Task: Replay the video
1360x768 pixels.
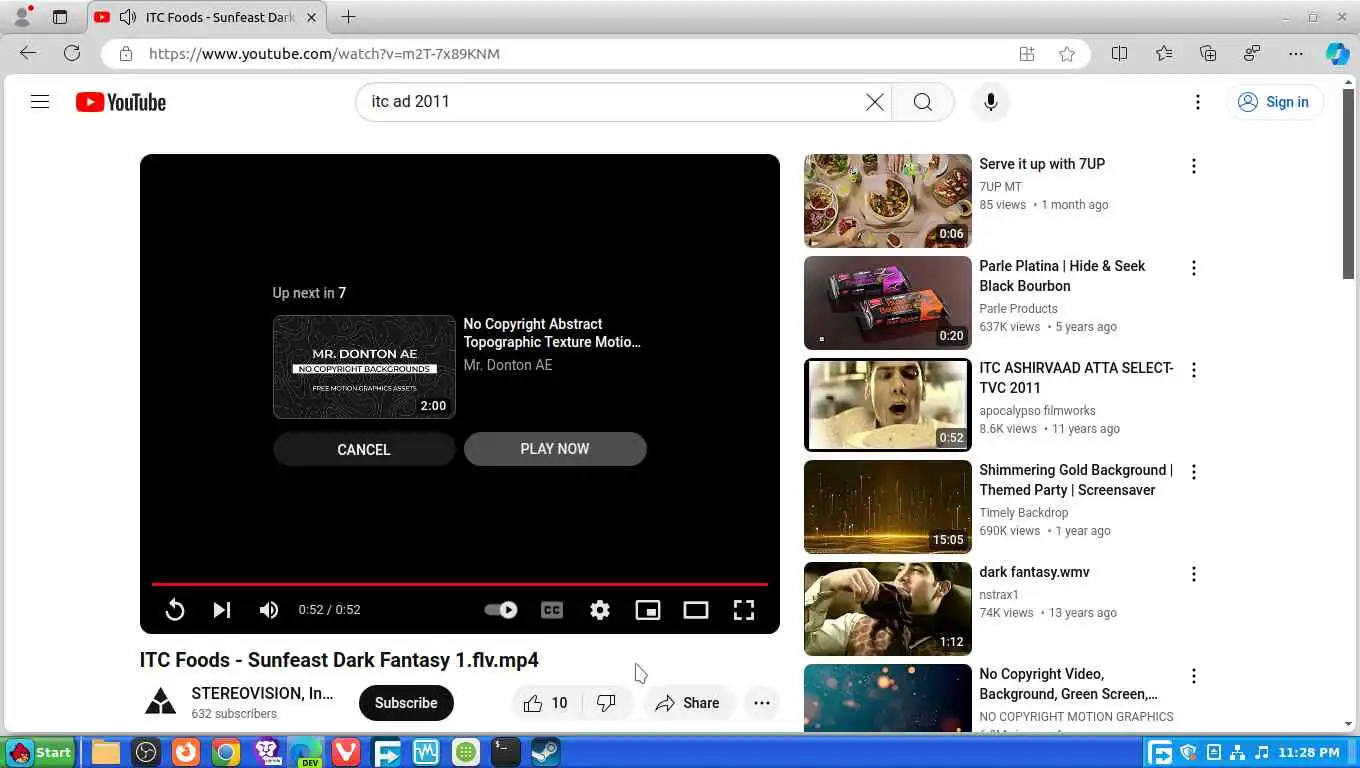Action: [x=174, y=610]
